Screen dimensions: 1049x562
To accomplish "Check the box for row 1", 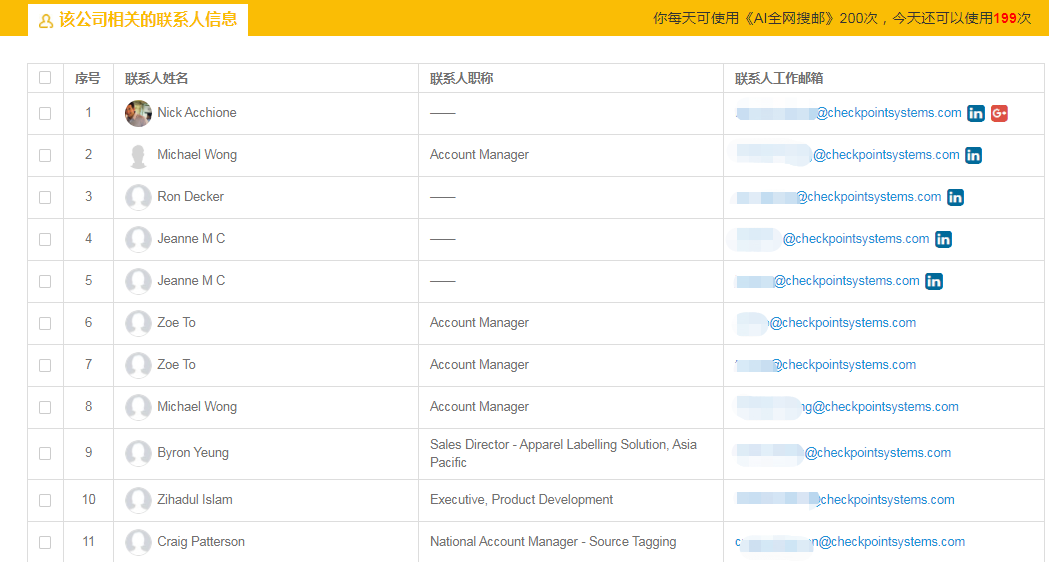I will pos(45,113).
